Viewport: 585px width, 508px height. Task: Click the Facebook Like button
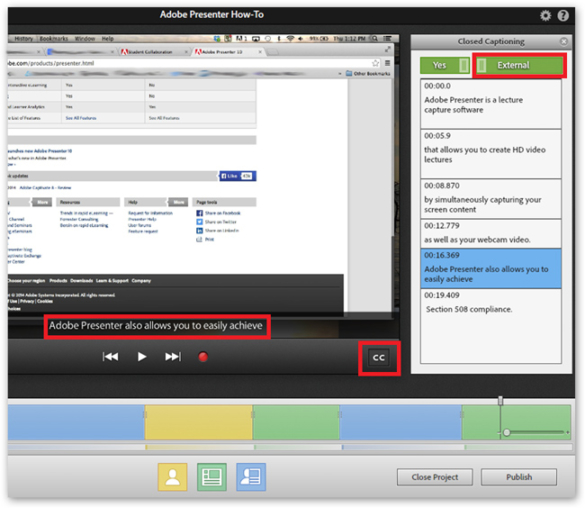click(x=237, y=176)
